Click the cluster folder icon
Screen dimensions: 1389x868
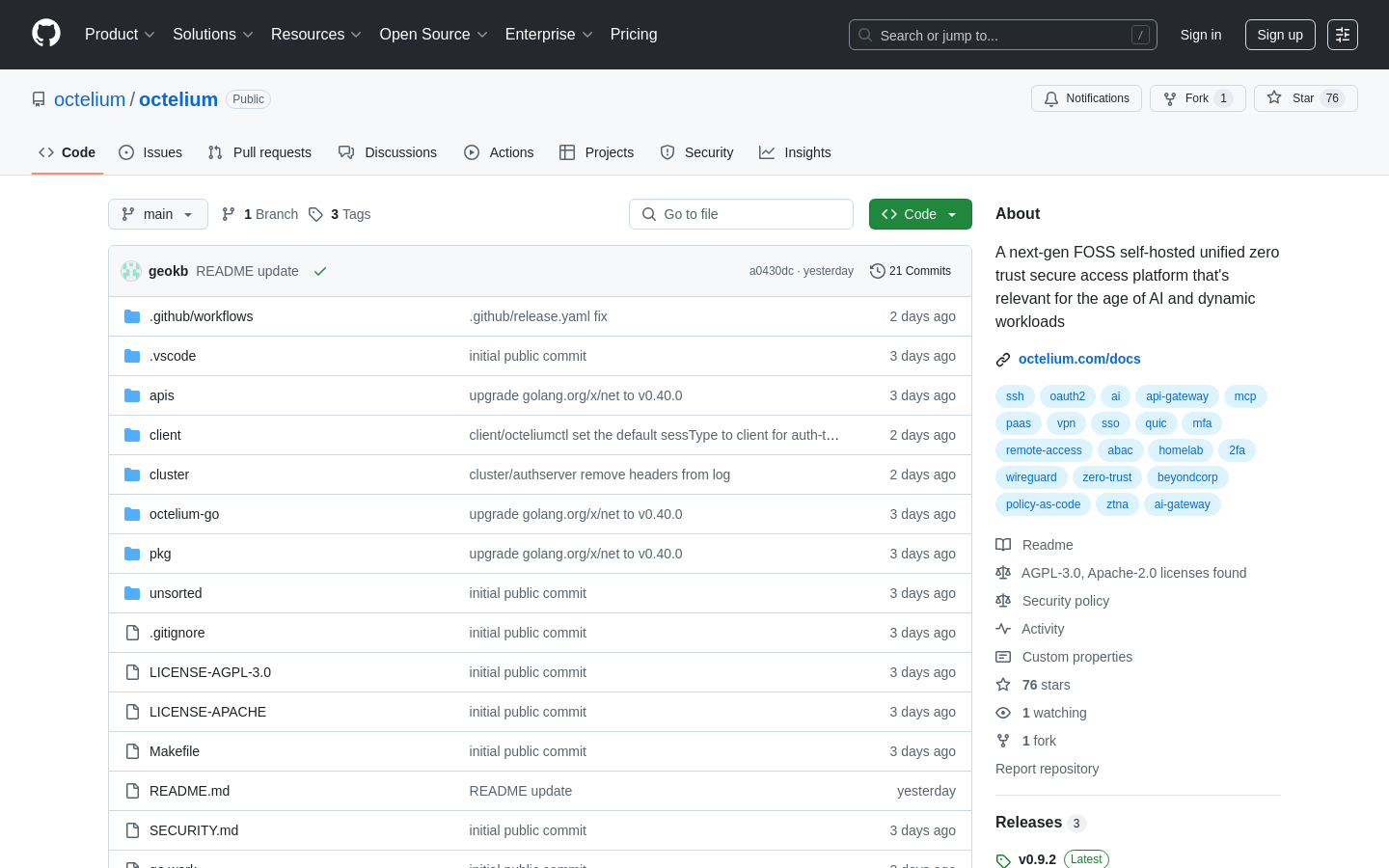[132, 475]
